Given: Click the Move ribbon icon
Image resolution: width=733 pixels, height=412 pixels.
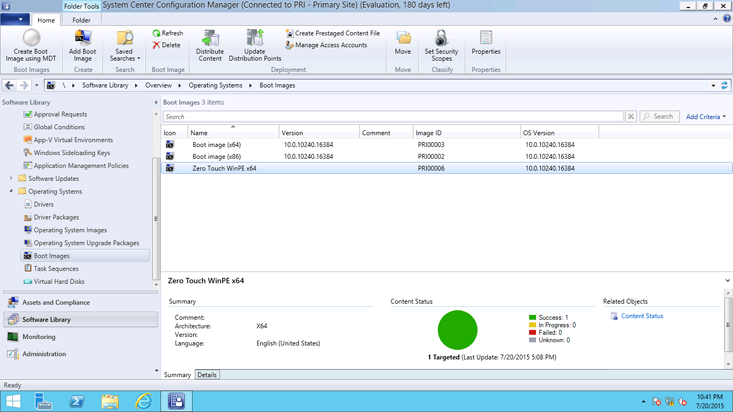Looking at the screenshot, I should (403, 40).
